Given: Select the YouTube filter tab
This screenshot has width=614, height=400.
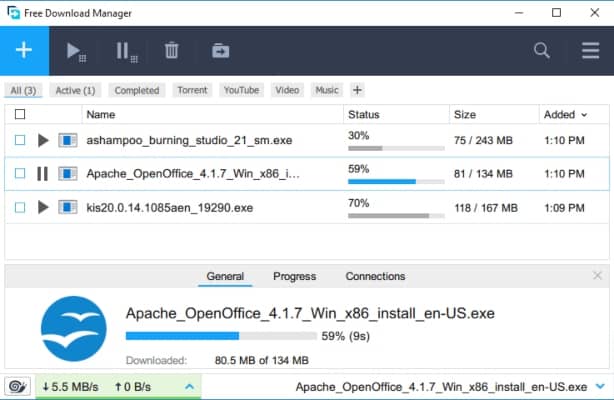Looking at the screenshot, I should click(x=242, y=90).
